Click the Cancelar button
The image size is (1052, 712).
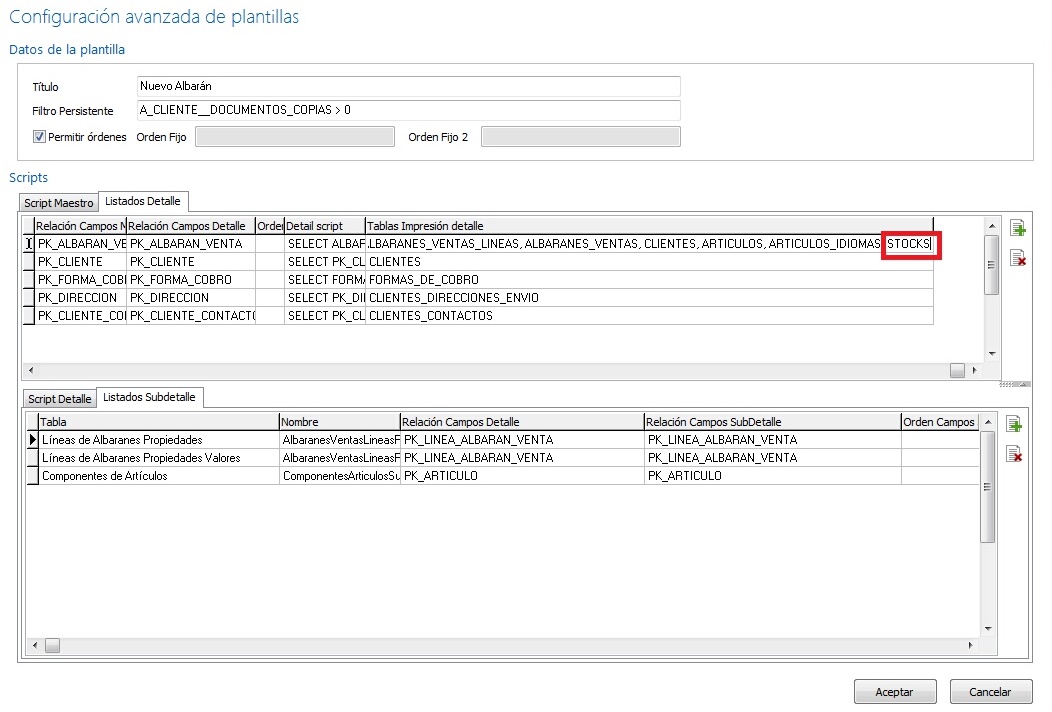pos(989,692)
